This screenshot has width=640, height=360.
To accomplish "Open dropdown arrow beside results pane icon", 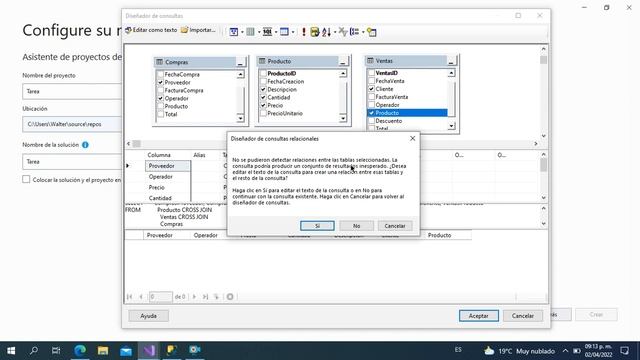I will pyautogui.click(x=293, y=32).
